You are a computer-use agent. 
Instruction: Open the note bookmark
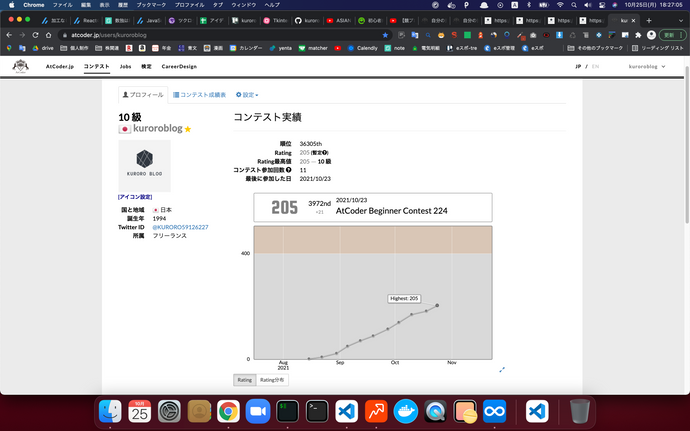click(395, 48)
